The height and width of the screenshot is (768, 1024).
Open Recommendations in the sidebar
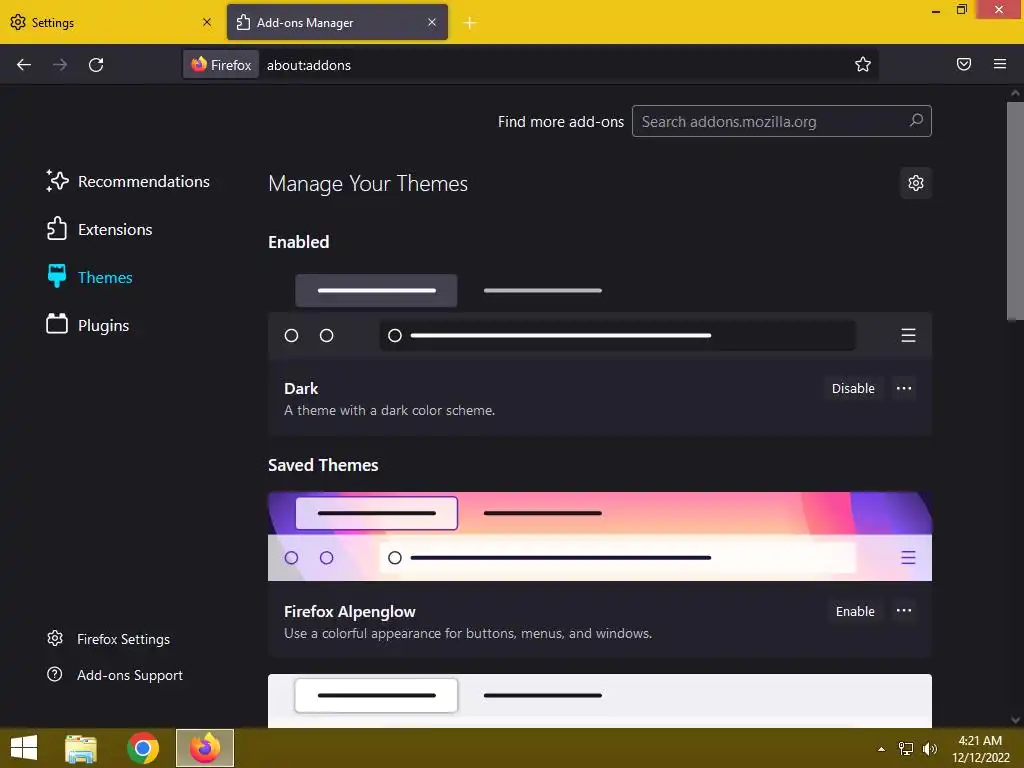pos(128,181)
